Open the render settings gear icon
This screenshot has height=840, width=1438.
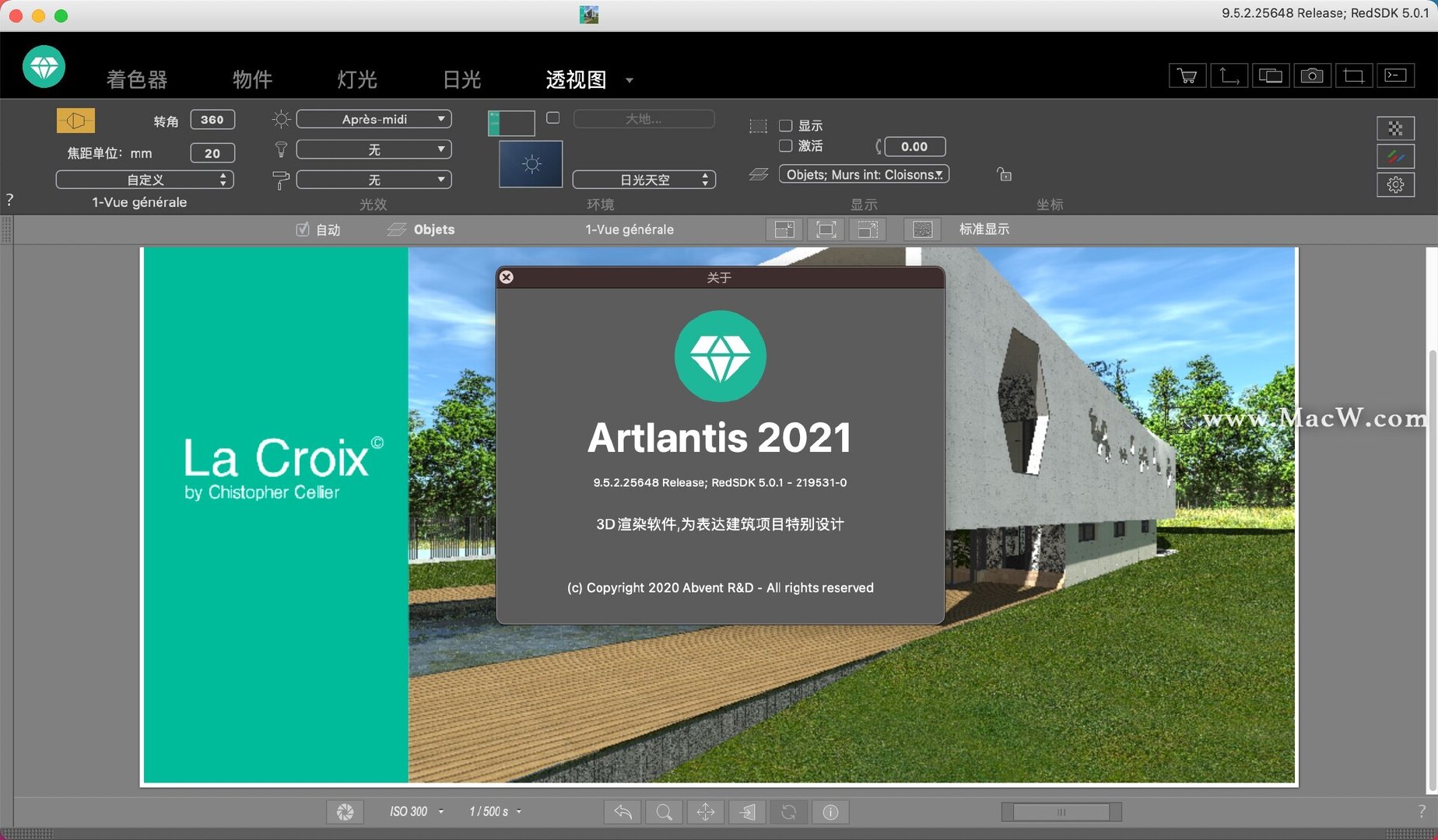click(1396, 185)
